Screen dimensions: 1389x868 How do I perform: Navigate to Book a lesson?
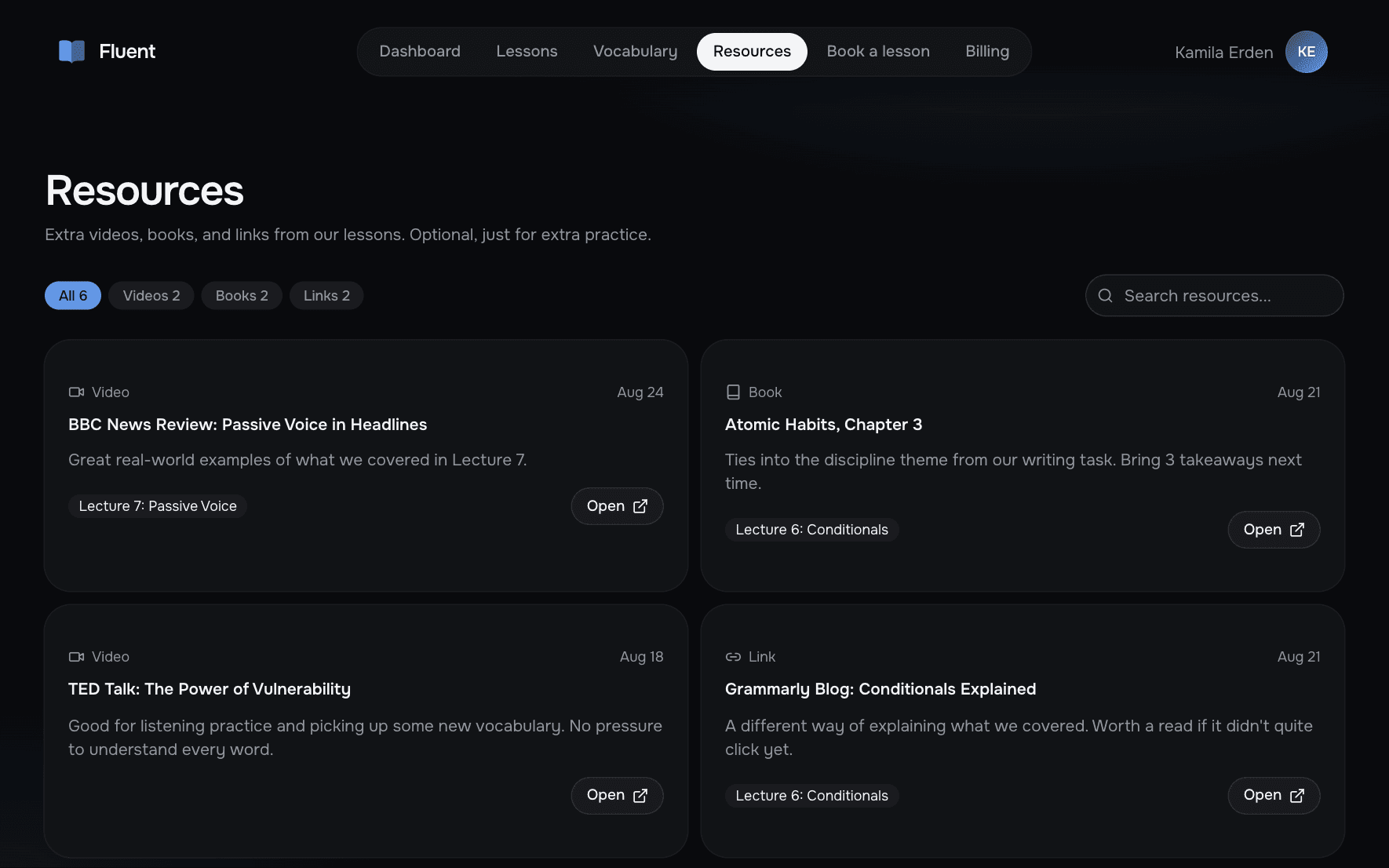click(x=878, y=52)
